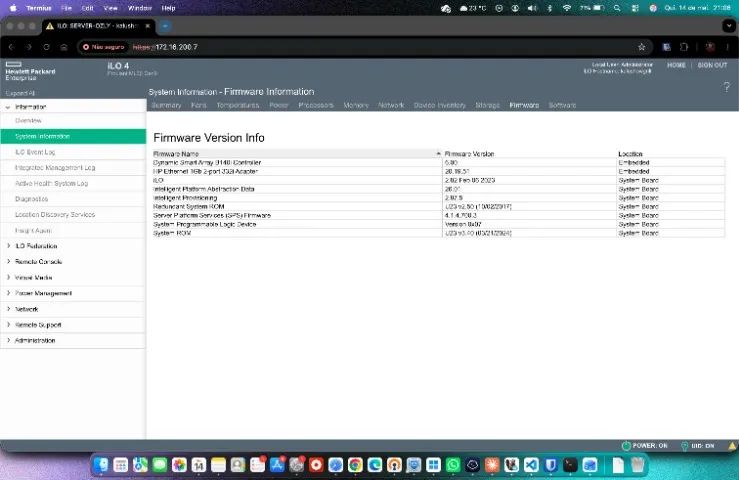The image size is (739, 480).
Task: Switch to the Temperatures tab
Action: 238,105
